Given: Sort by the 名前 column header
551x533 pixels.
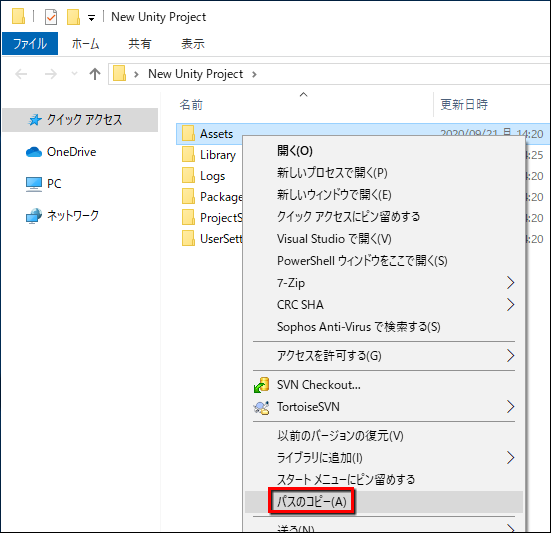Looking at the screenshot, I should pyautogui.click(x=191, y=105).
